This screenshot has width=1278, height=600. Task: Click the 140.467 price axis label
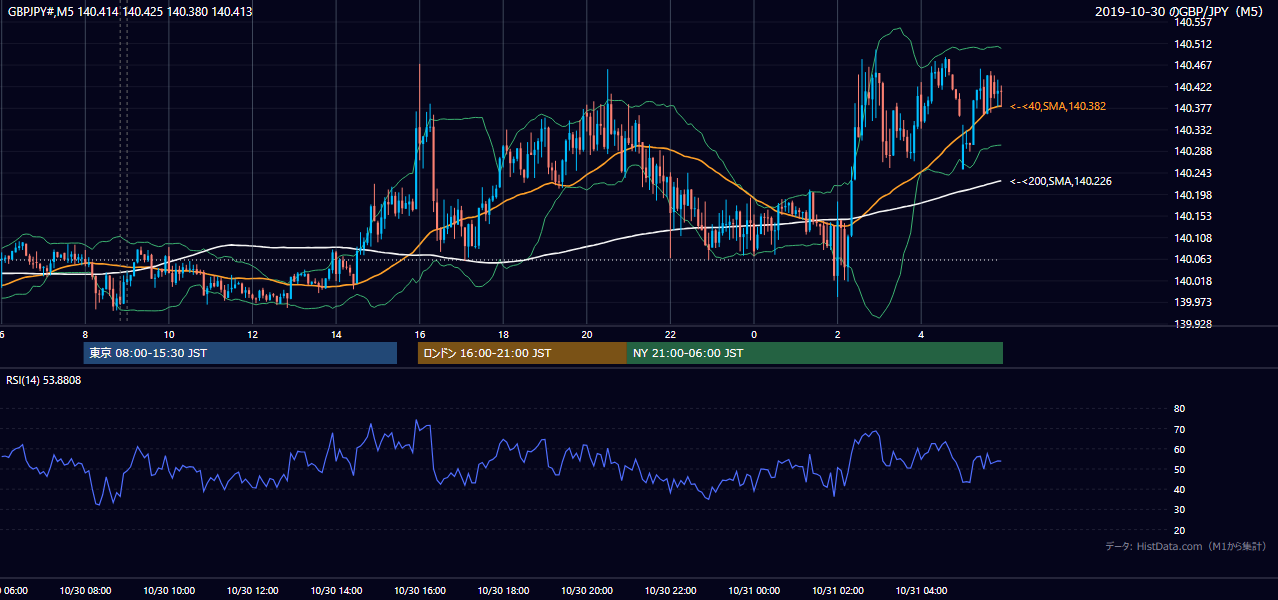point(1193,65)
